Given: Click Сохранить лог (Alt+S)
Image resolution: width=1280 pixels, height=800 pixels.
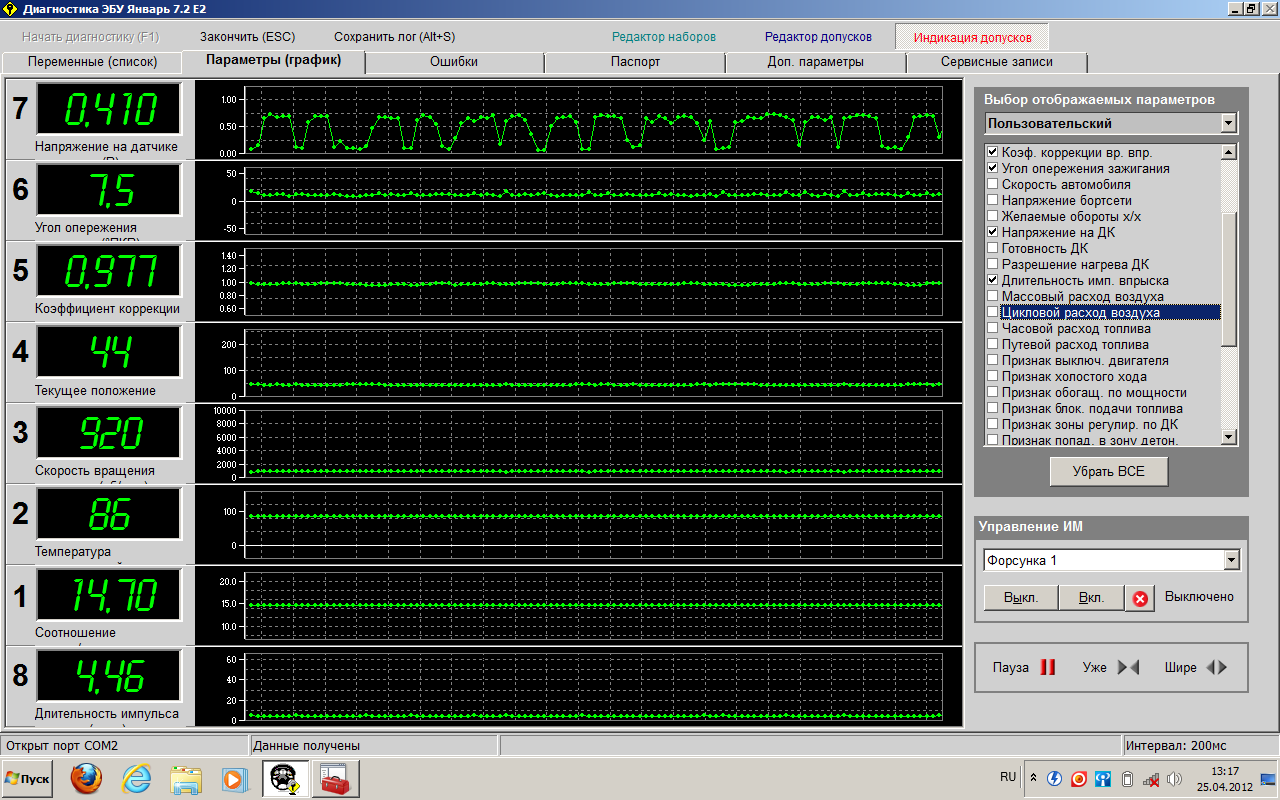Looking at the screenshot, I should [394, 37].
